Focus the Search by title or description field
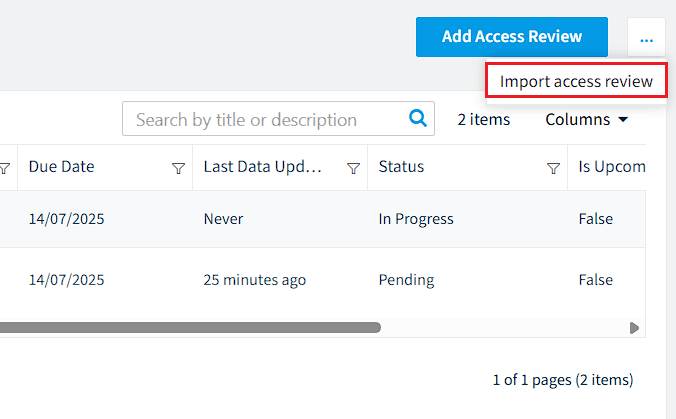 278,119
